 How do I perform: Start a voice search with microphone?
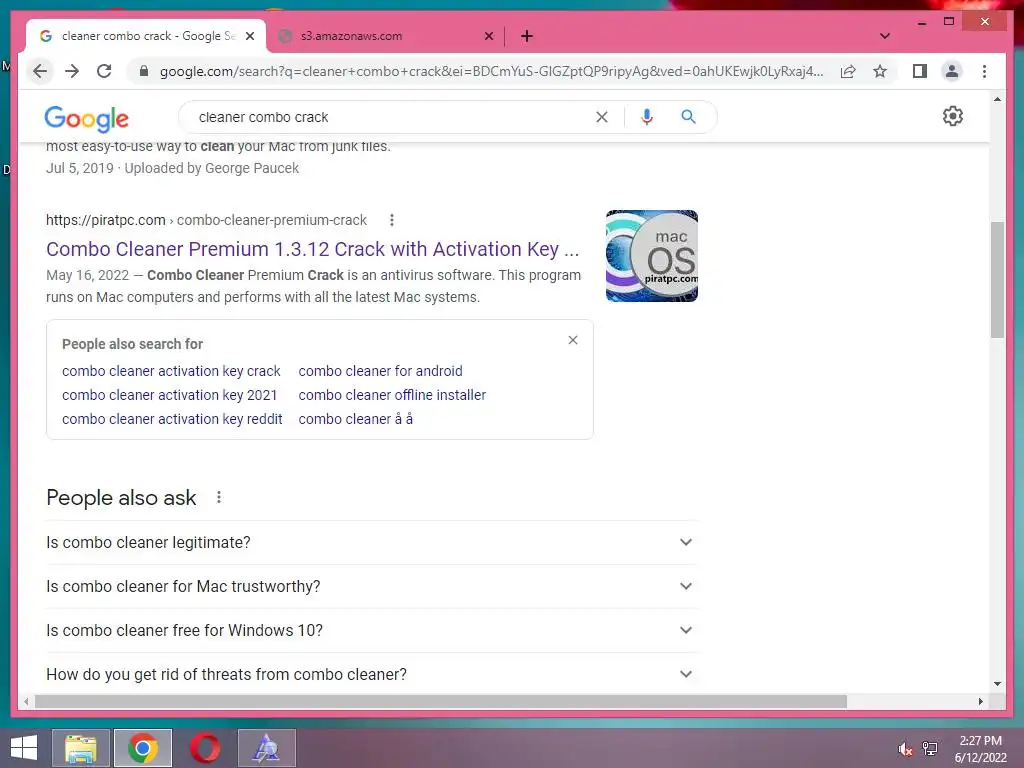(x=647, y=117)
